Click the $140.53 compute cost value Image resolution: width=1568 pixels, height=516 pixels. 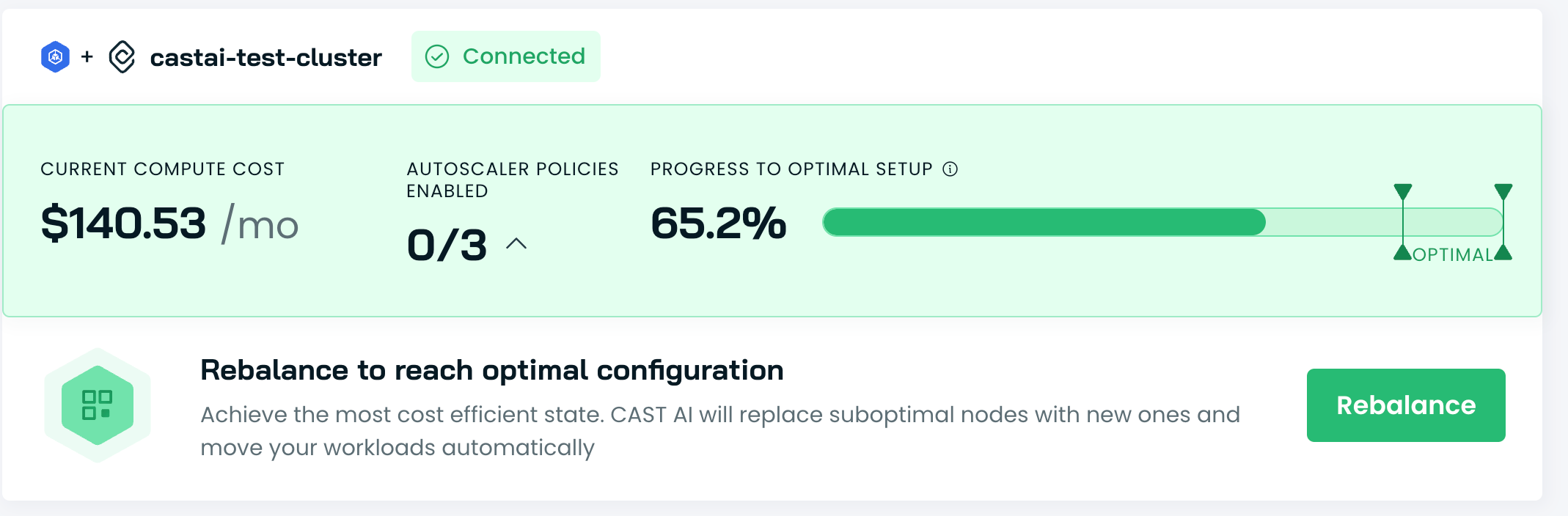(124, 224)
